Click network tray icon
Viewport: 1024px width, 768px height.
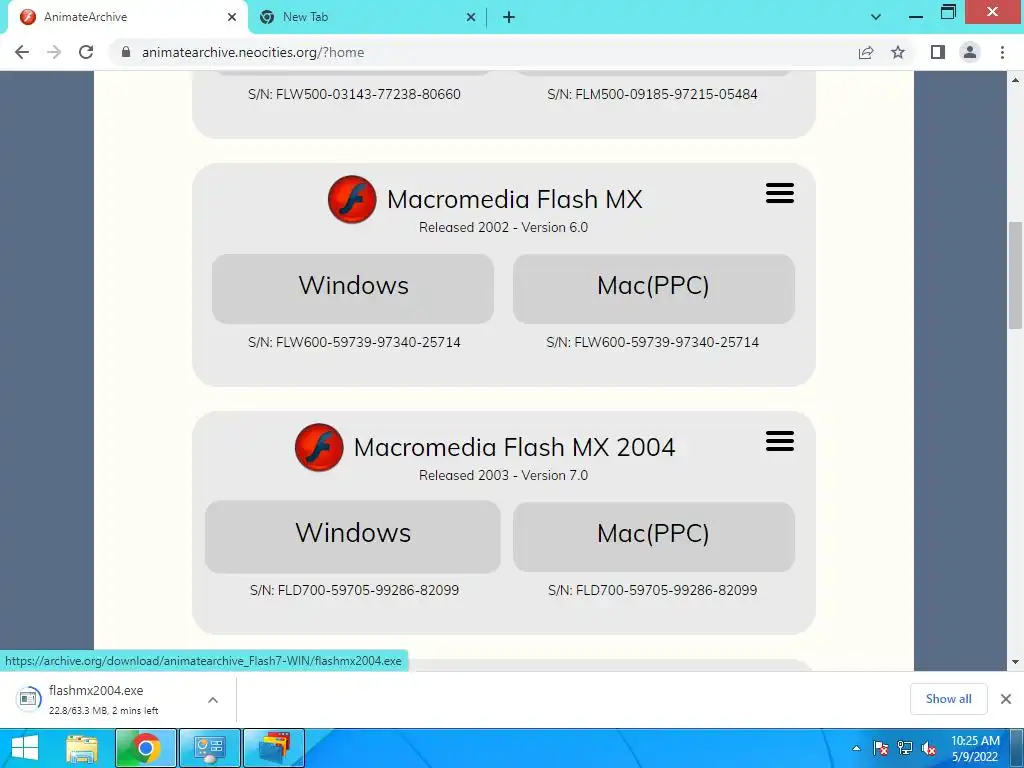[905, 748]
